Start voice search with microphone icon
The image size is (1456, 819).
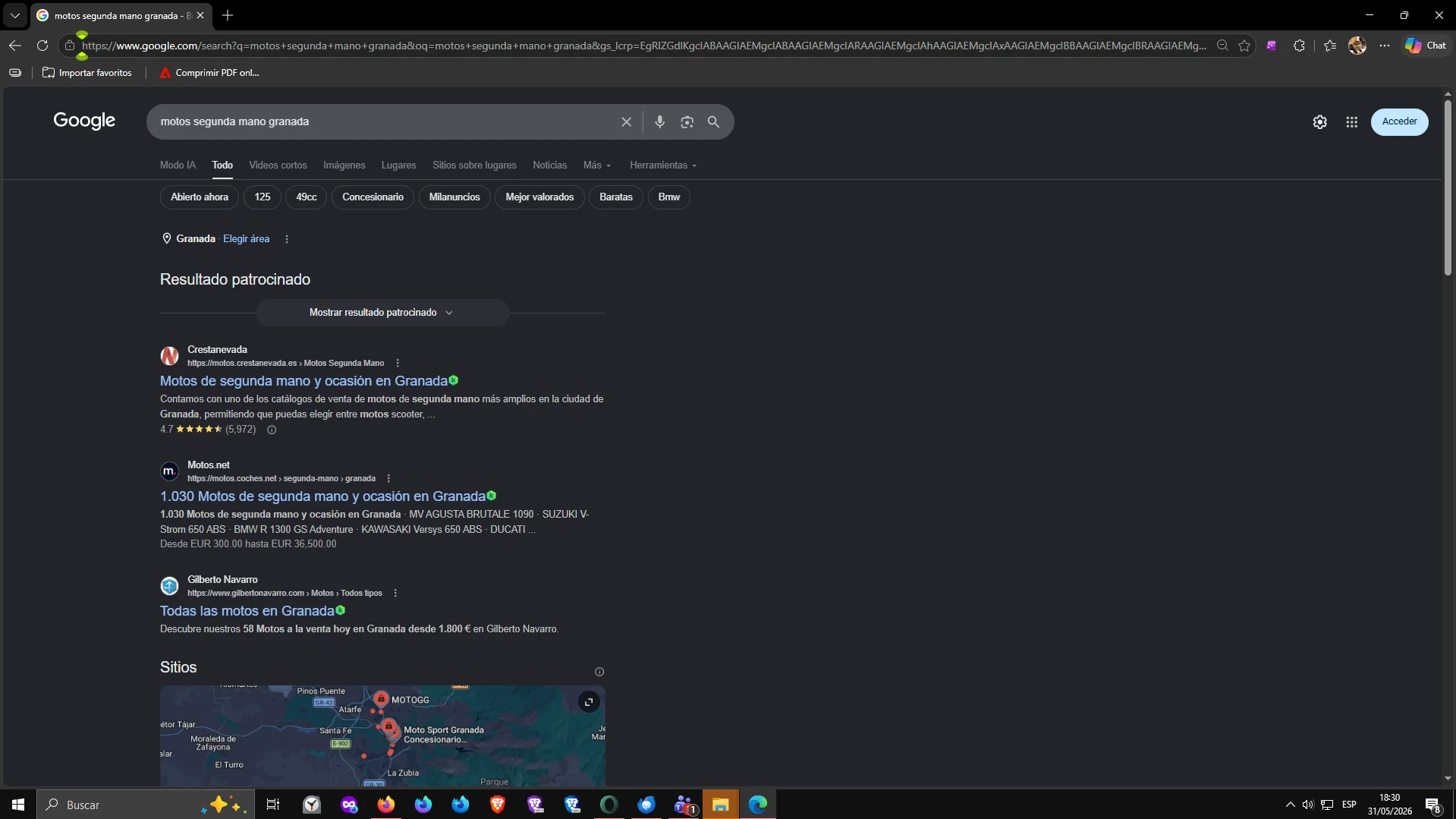[660, 122]
